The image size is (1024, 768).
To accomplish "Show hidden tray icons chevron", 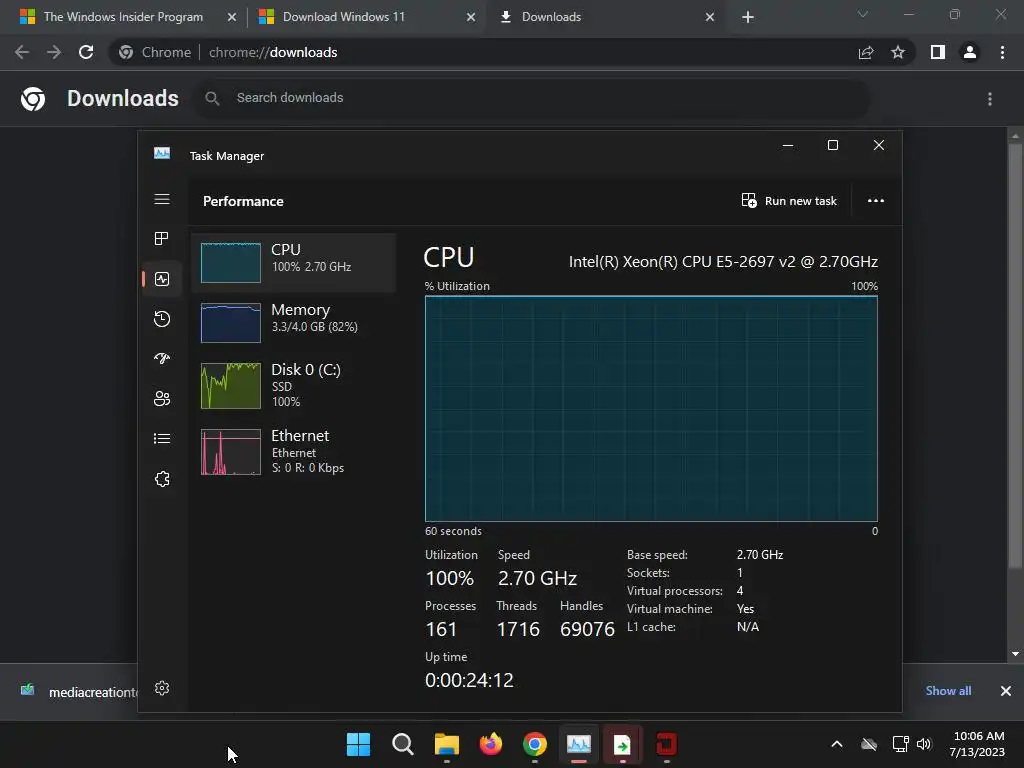I will pyautogui.click(x=837, y=744).
